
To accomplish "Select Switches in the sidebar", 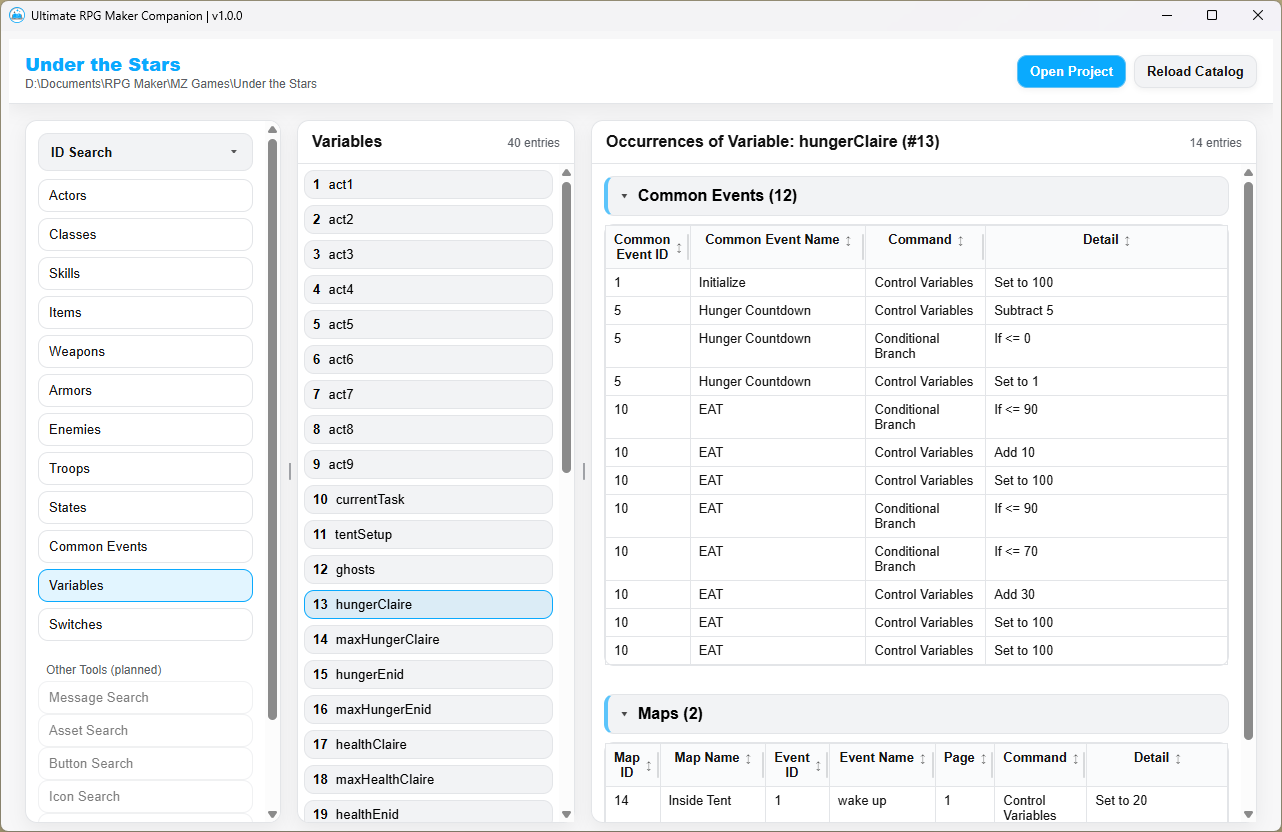I will pyautogui.click(x=145, y=624).
